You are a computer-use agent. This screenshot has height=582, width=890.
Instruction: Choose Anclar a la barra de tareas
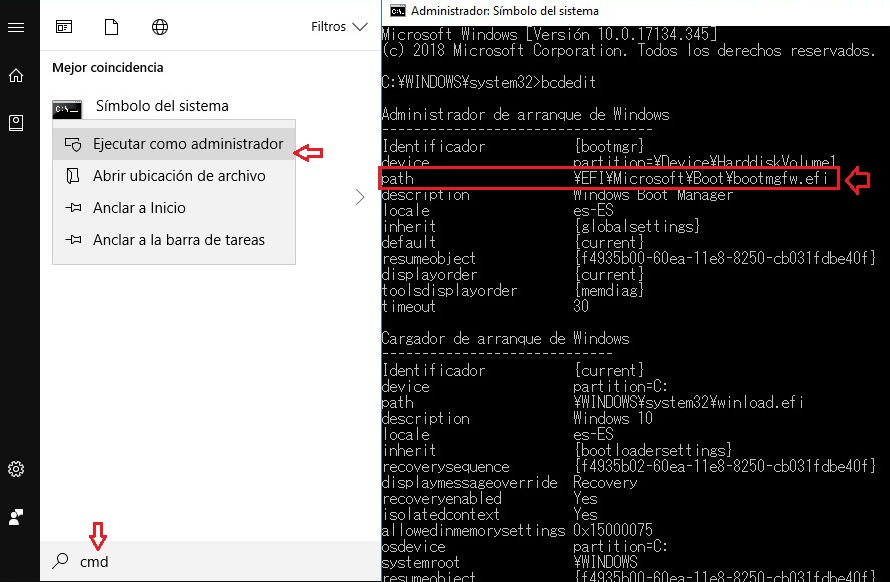[x=174, y=240]
